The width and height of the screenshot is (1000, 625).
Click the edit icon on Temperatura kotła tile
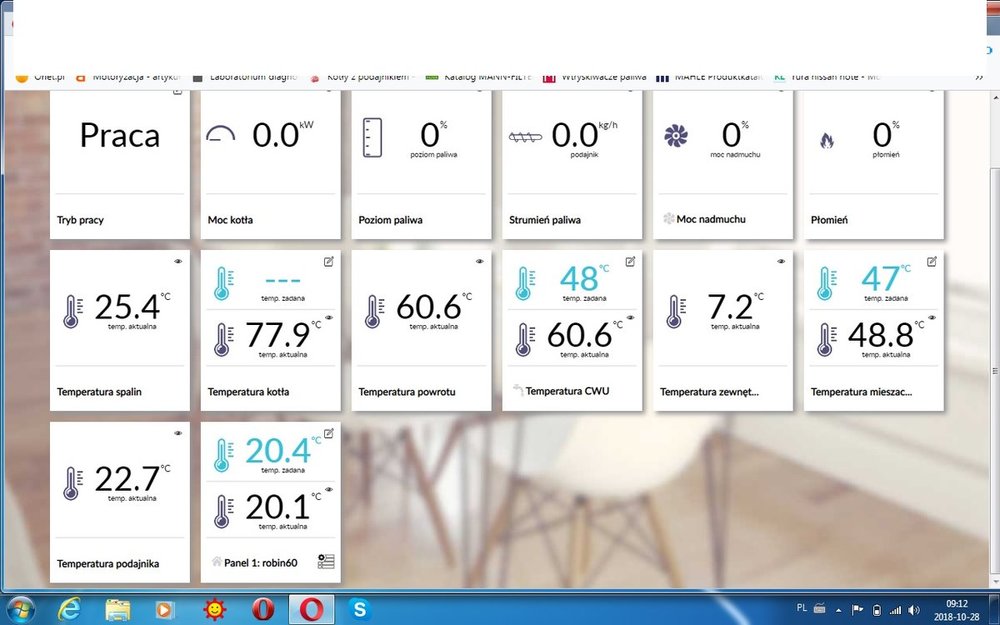point(329,262)
